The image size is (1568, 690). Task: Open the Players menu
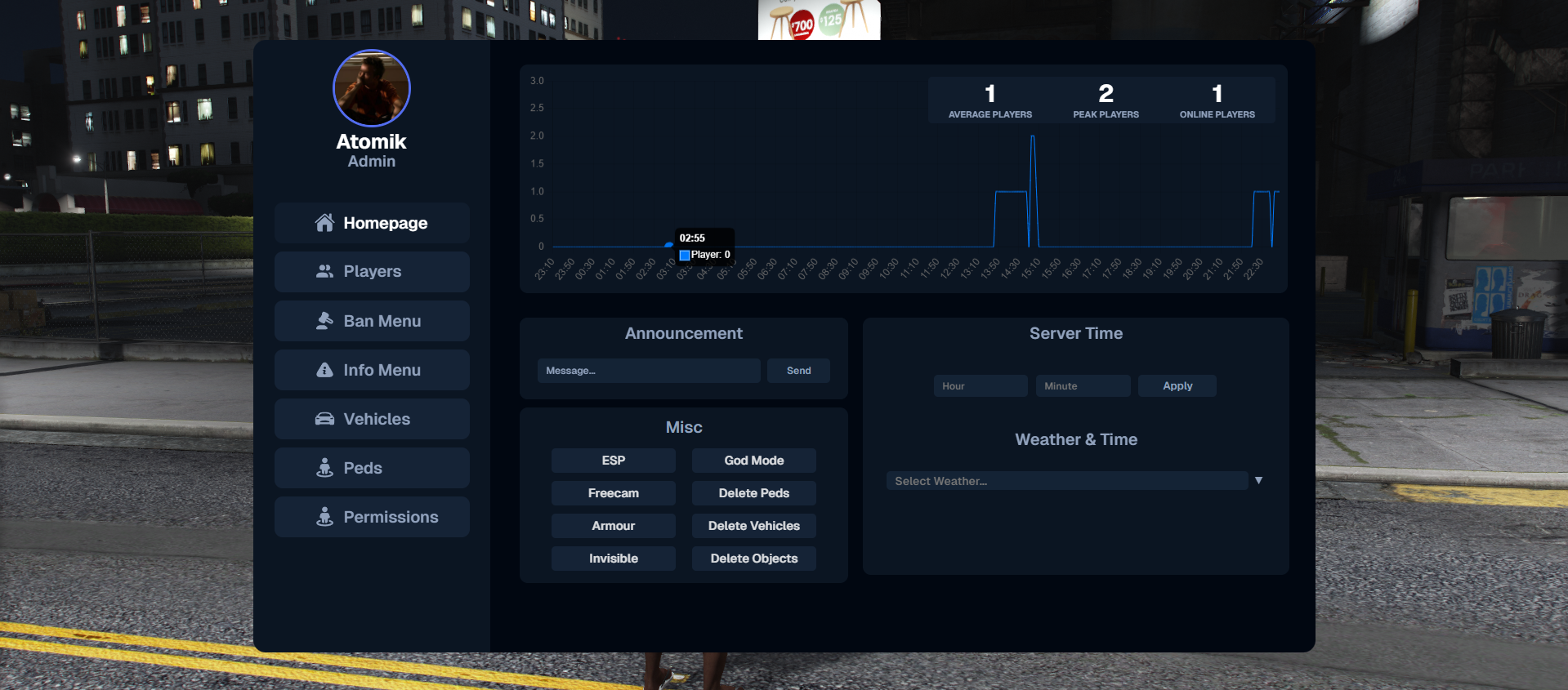[x=372, y=272]
